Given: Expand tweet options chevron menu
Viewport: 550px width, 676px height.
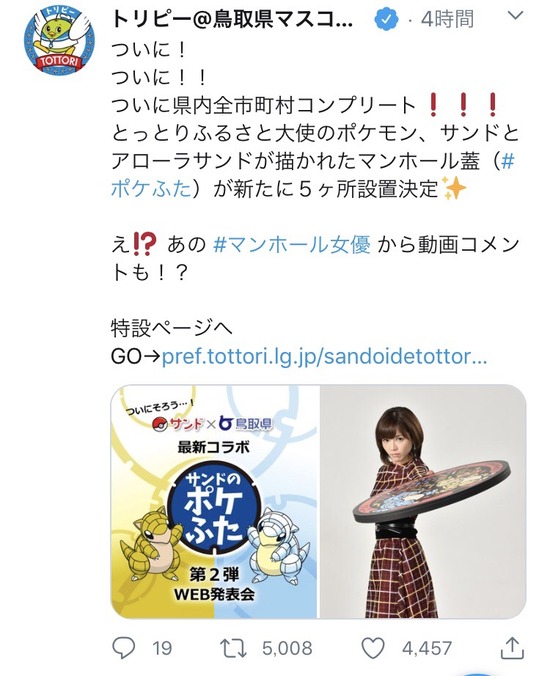Looking at the screenshot, I should pyautogui.click(x=515, y=16).
